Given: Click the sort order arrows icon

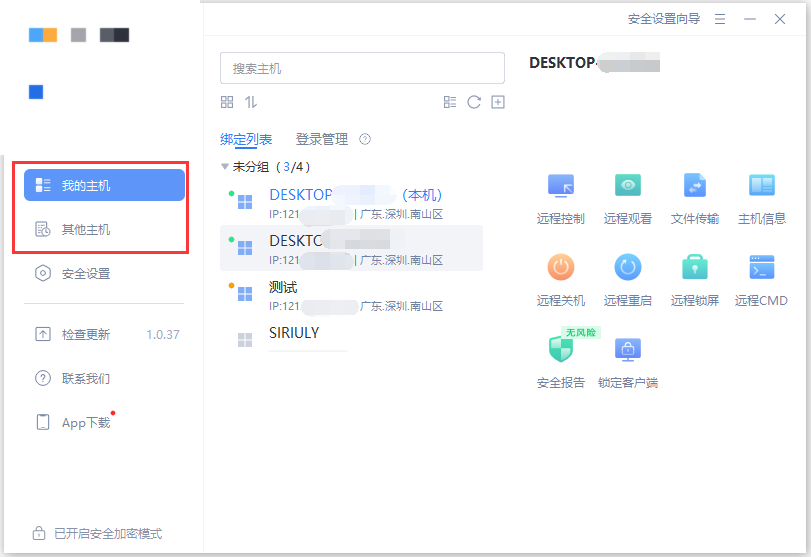Looking at the screenshot, I should pos(251,102).
